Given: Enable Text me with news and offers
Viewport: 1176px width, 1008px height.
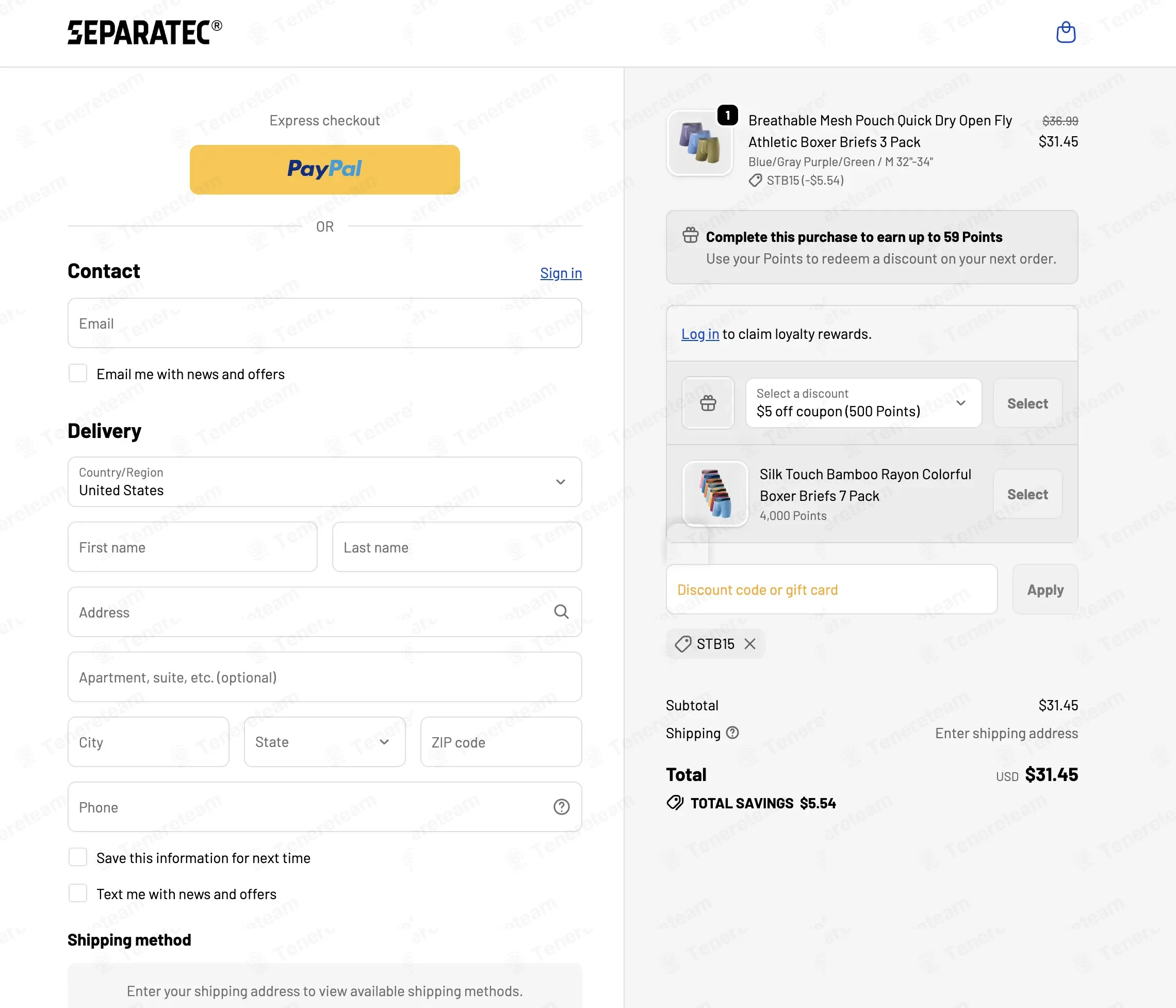Looking at the screenshot, I should [78, 893].
